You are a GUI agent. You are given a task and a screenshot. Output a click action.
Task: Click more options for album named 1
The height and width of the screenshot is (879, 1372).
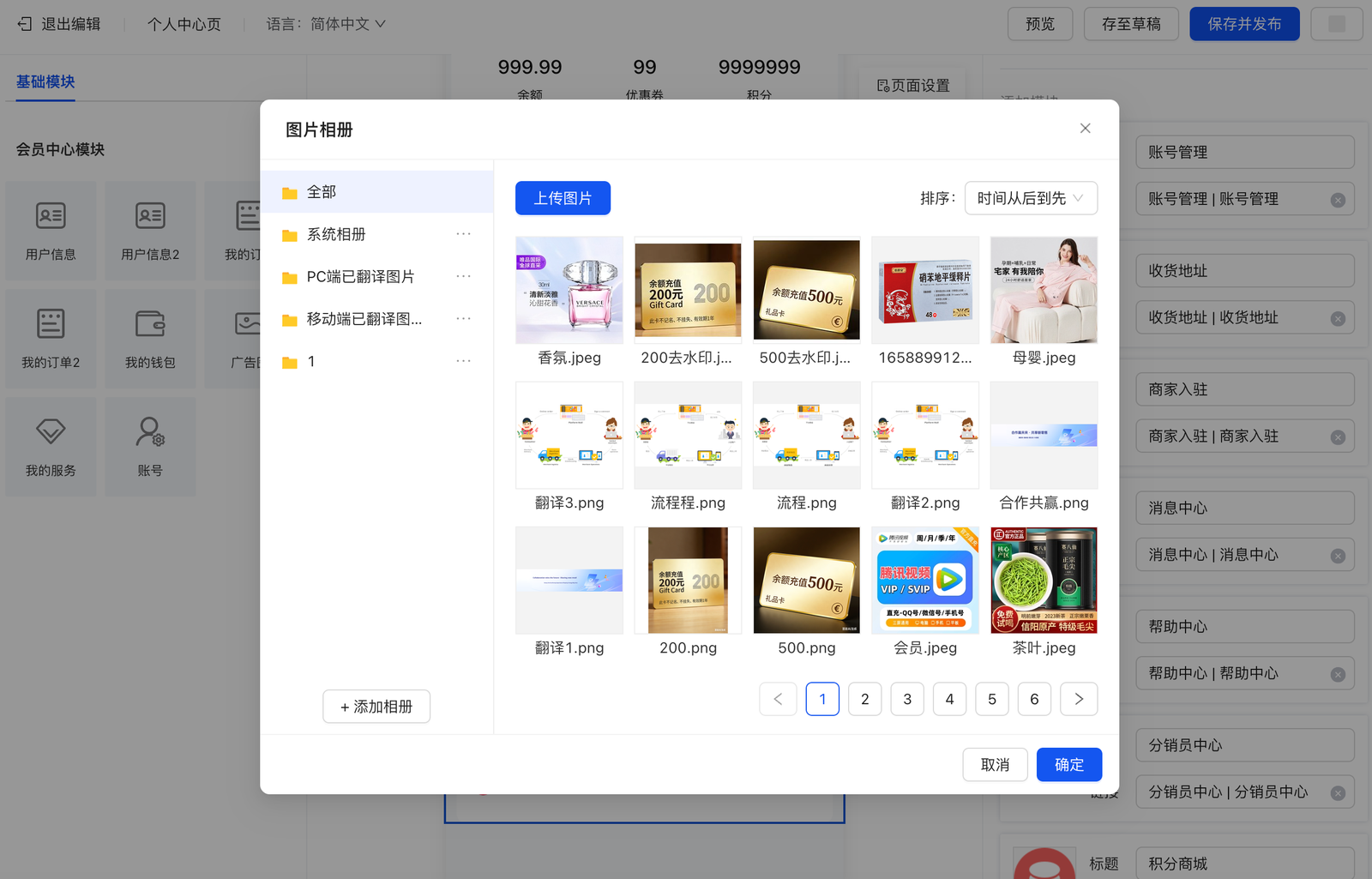click(x=463, y=361)
